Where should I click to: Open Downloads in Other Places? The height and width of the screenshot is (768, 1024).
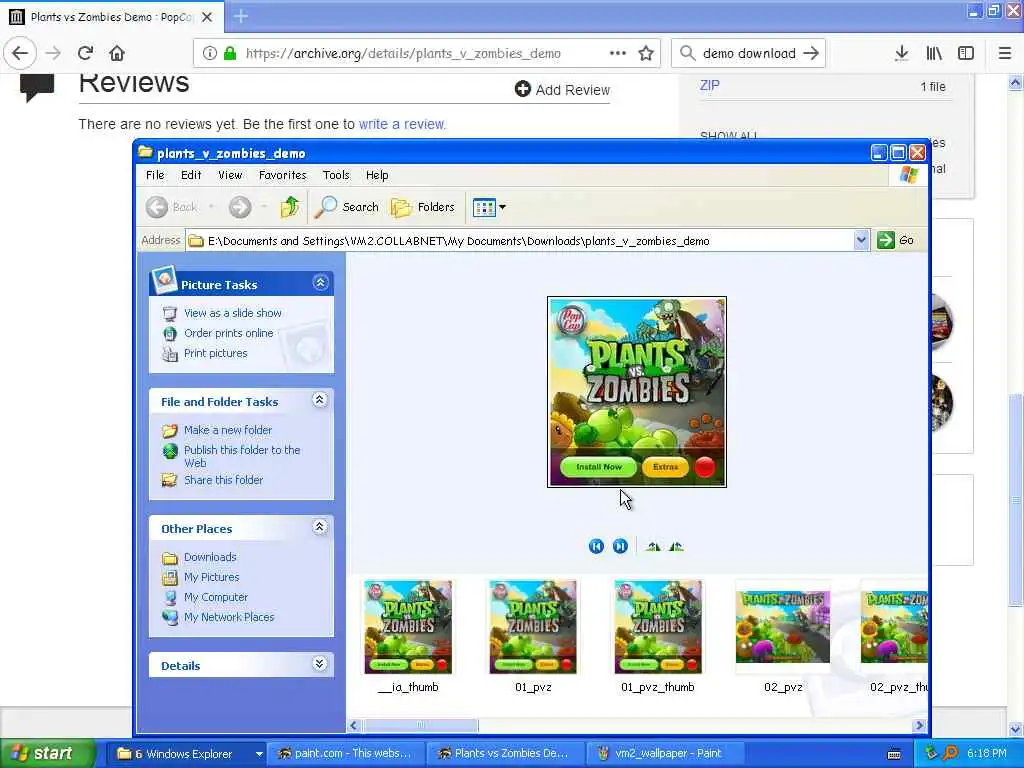pos(210,557)
